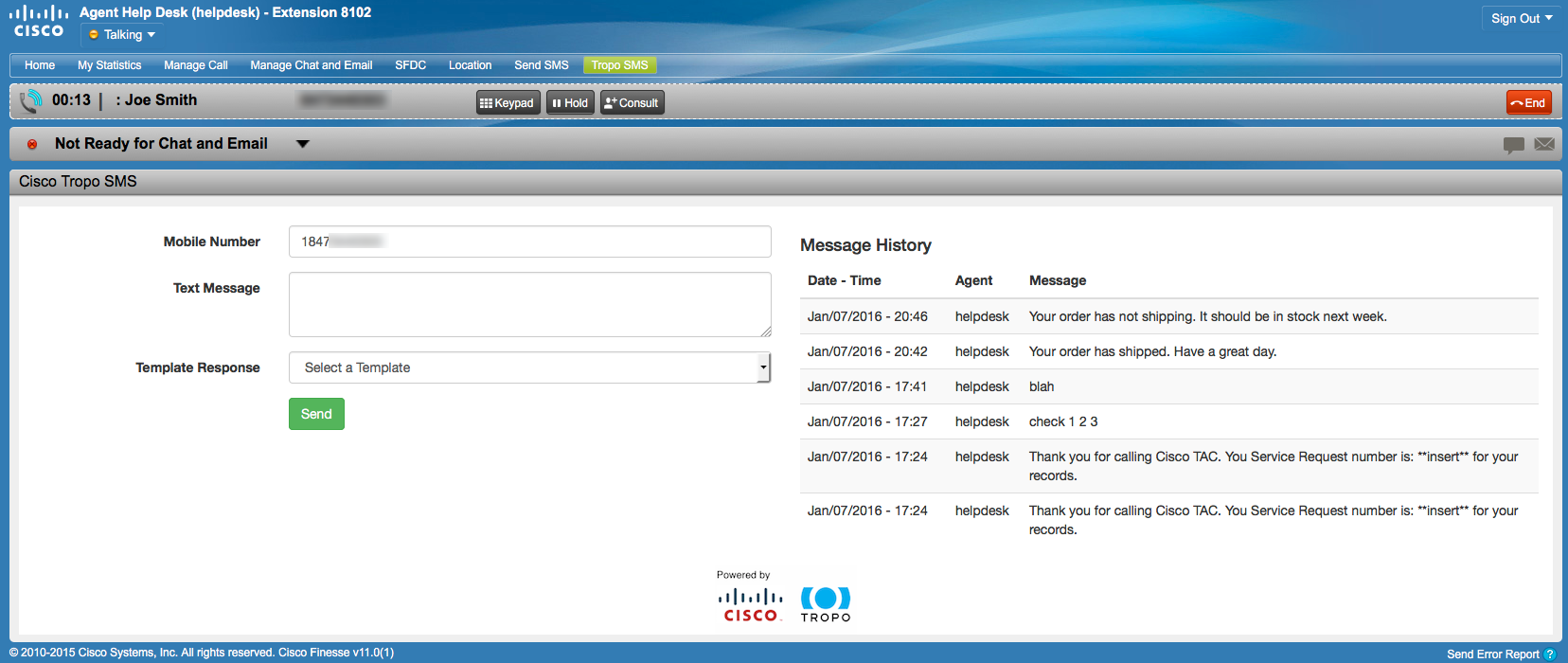
Task: Open the Manage Chat and Email tab
Action: point(312,65)
